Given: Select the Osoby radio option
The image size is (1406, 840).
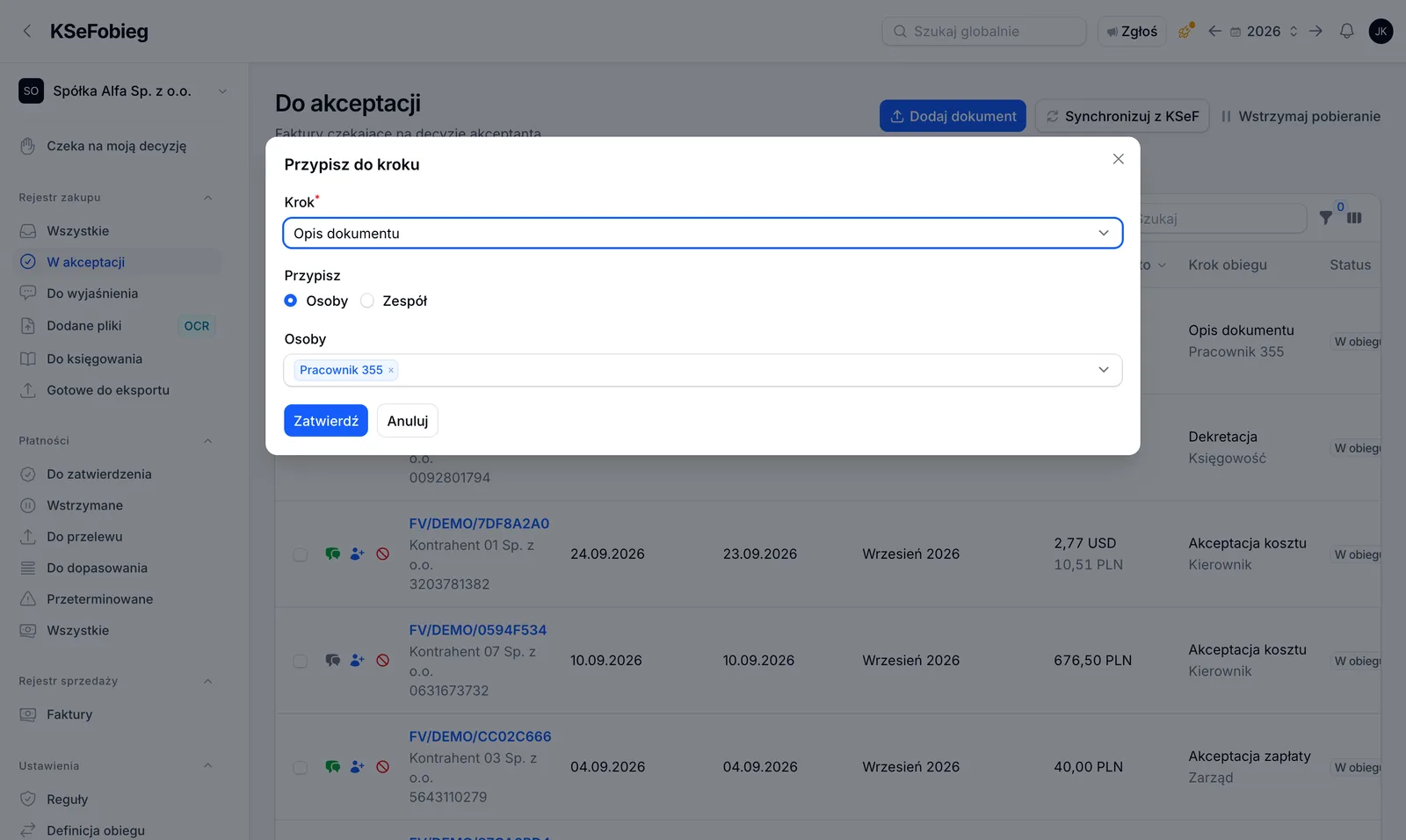Looking at the screenshot, I should 290,301.
